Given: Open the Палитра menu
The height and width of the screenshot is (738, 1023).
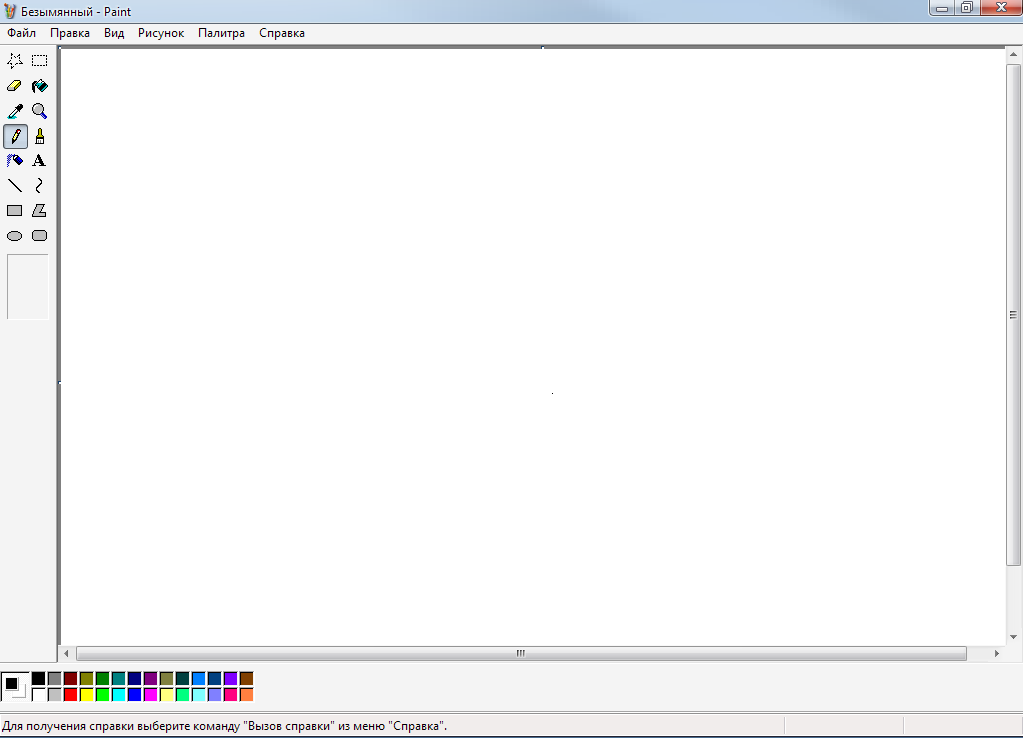Looking at the screenshot, I should click(221, 33).
